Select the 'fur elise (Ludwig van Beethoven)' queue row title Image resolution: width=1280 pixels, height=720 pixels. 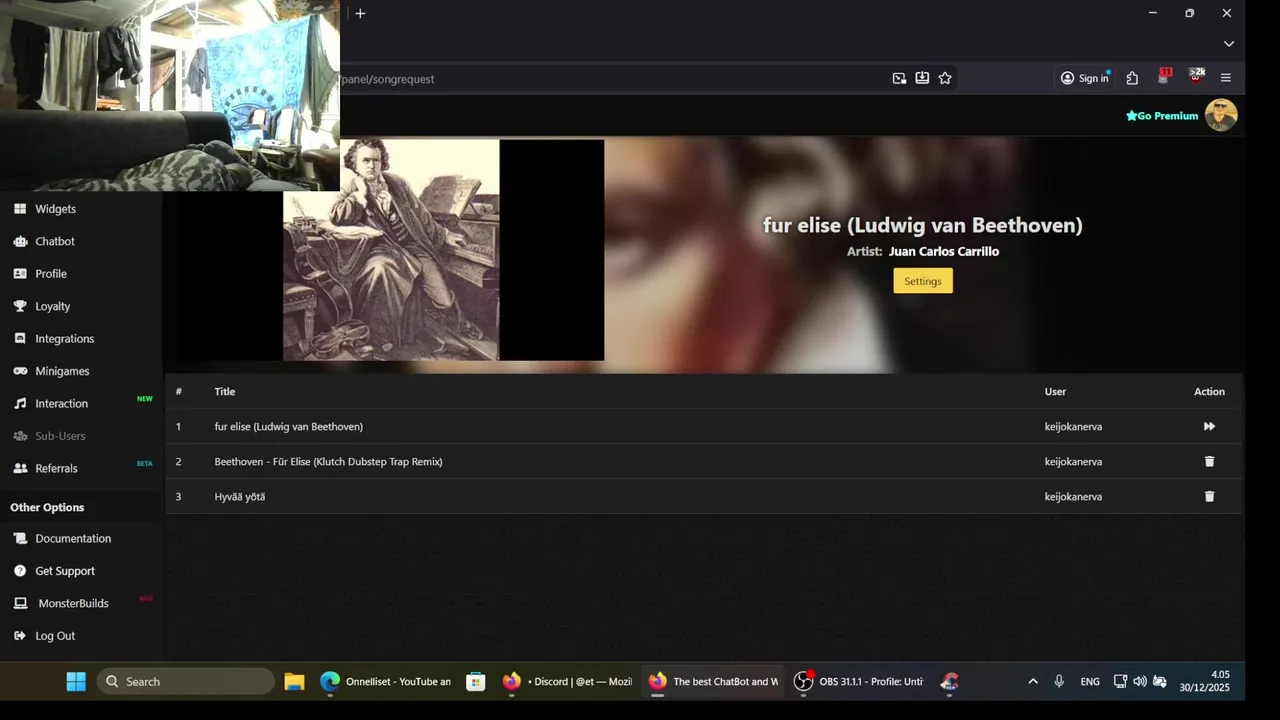288,426
